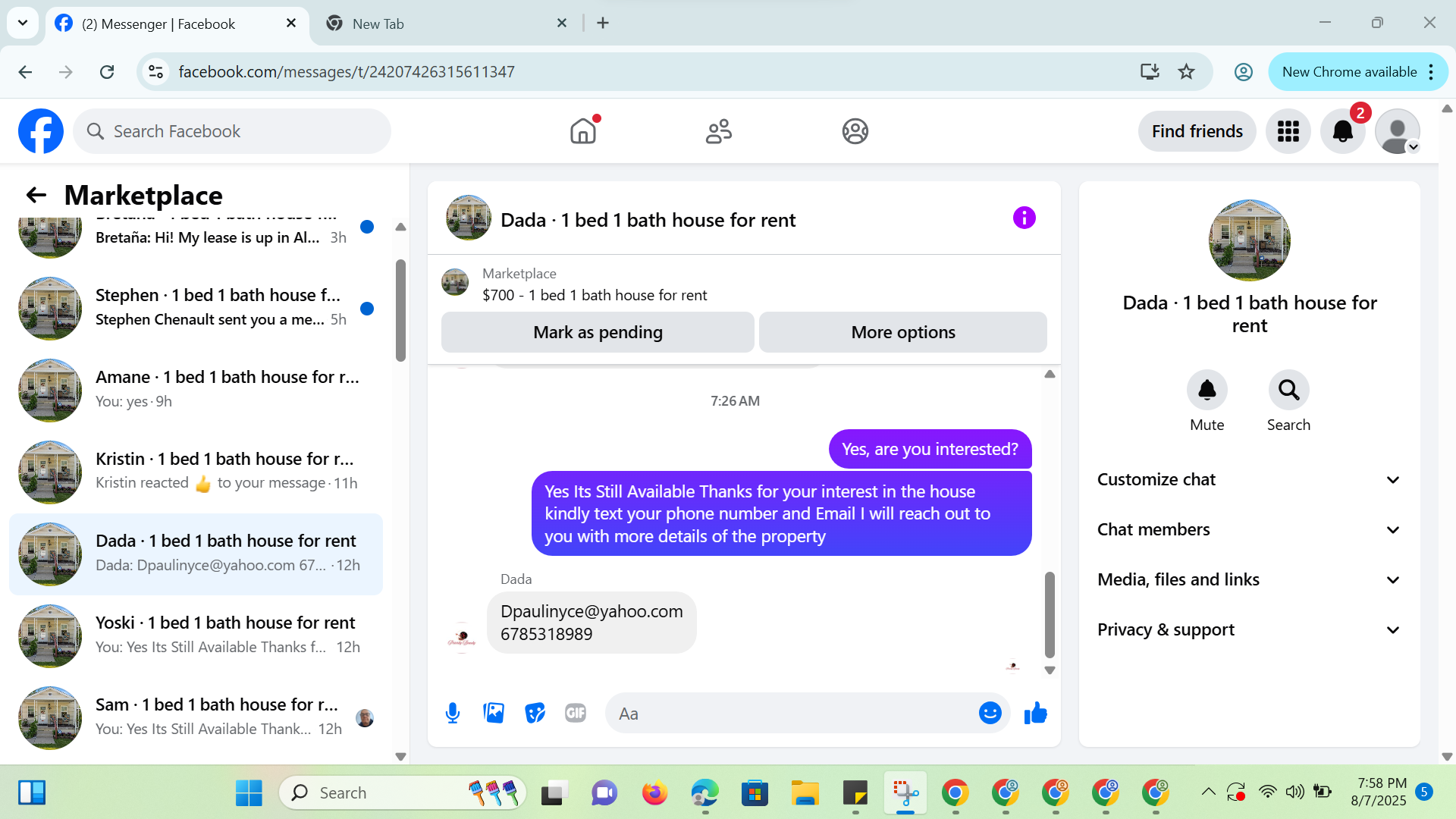Click the conversation list scrollbar thumb
1456x819 pixels.
tap(400, 311)
